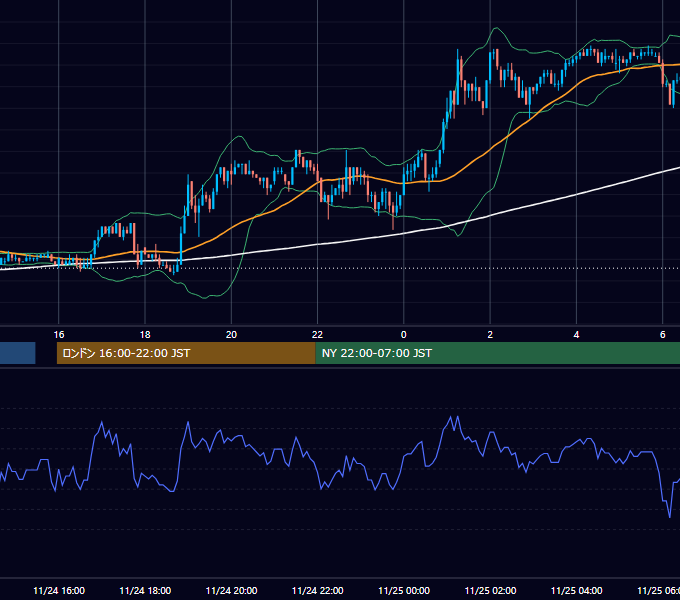Image resolution: width=680 pixels, height=600 pixels.
Task: Click hour label 4 on chart axis
Action: [x=576, y=335]
